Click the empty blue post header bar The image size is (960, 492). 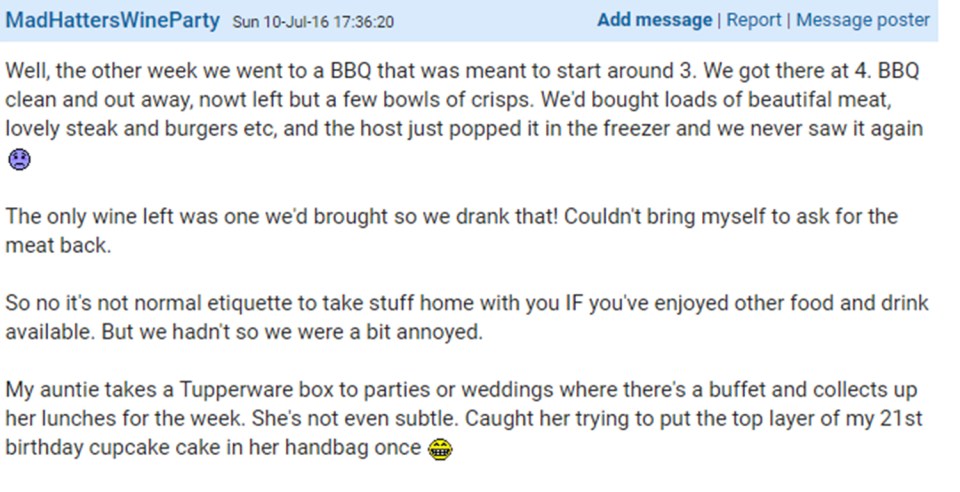click(495, 20)
